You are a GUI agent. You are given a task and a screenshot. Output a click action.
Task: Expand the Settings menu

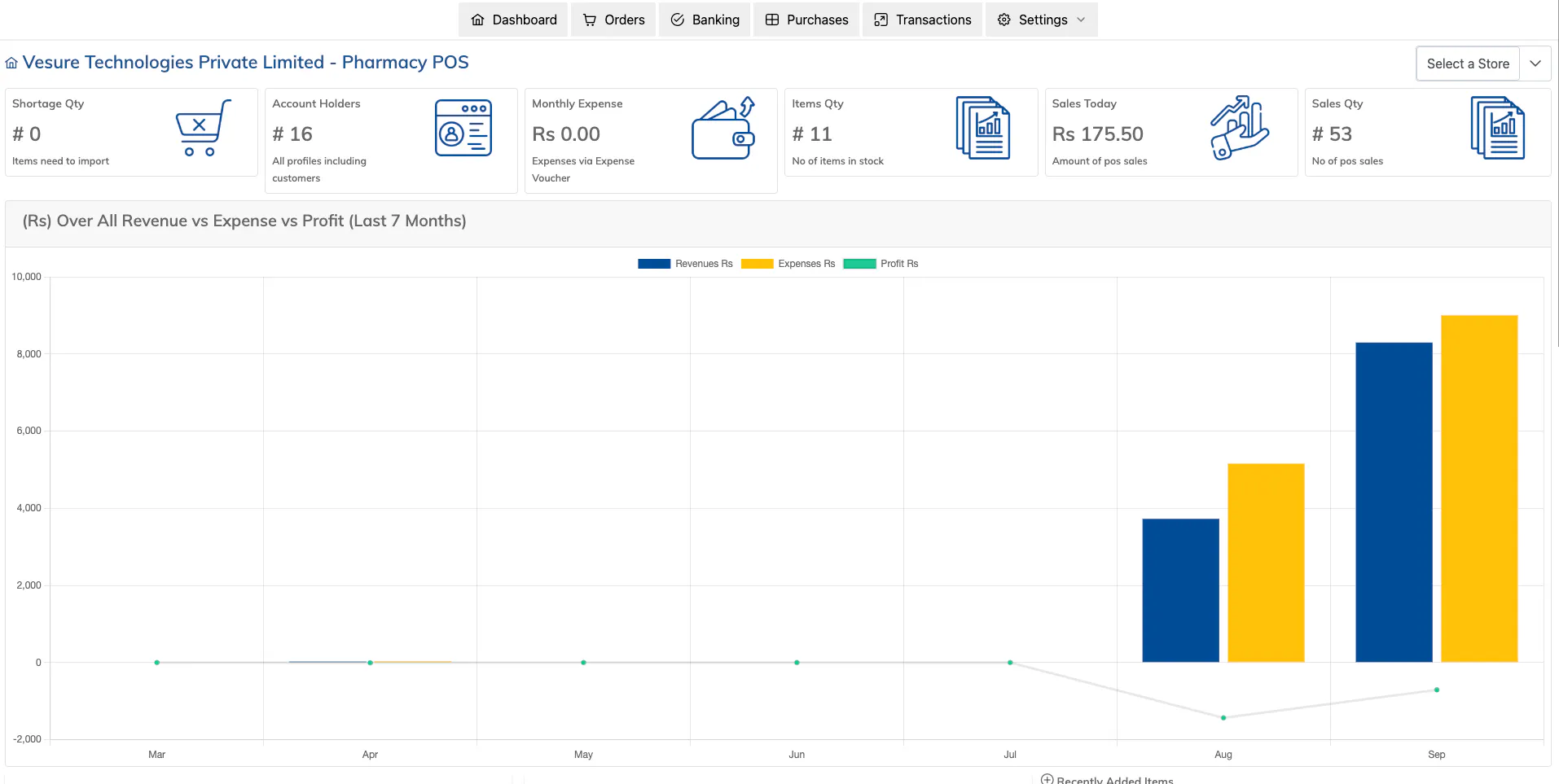coord(1041,20)
